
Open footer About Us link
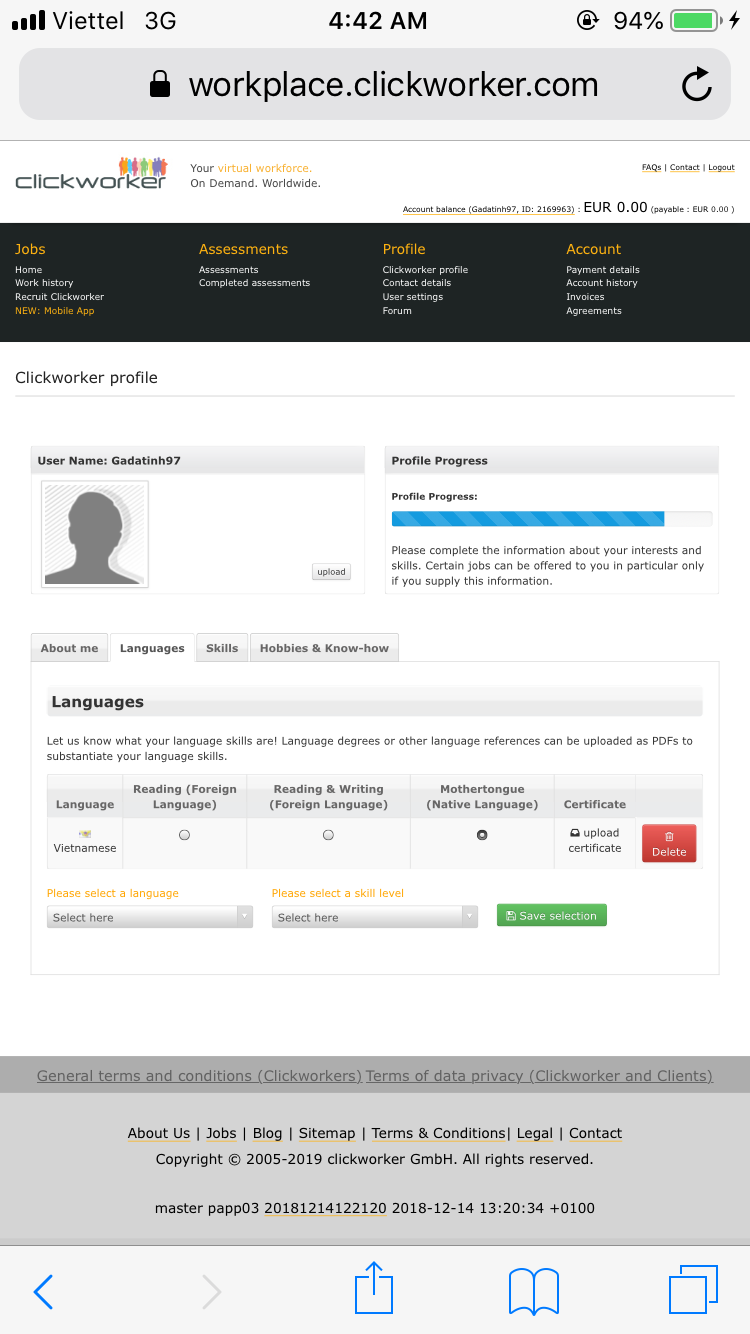tap(159, 1133)
